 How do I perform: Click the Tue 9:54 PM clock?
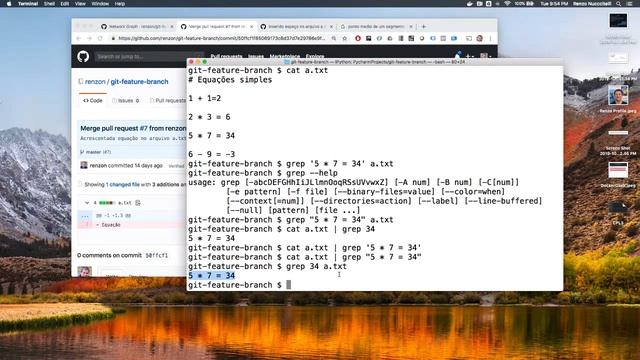tap(554, 4)
